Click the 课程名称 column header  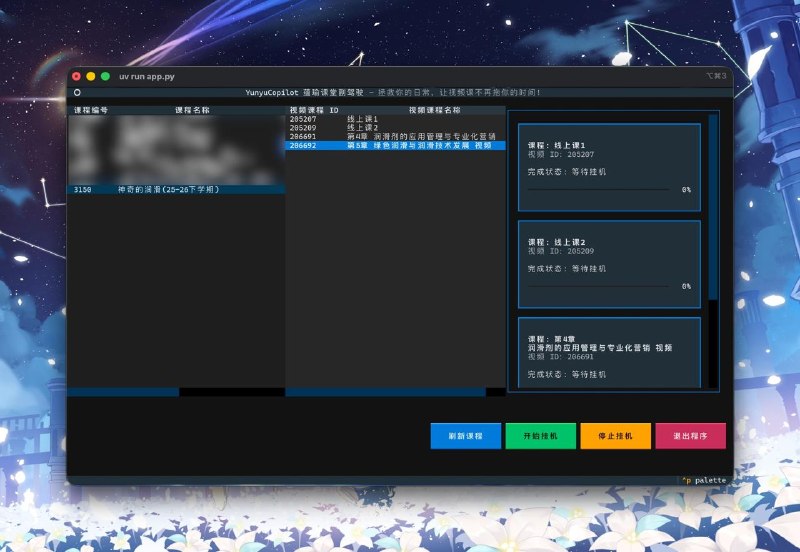192,110
